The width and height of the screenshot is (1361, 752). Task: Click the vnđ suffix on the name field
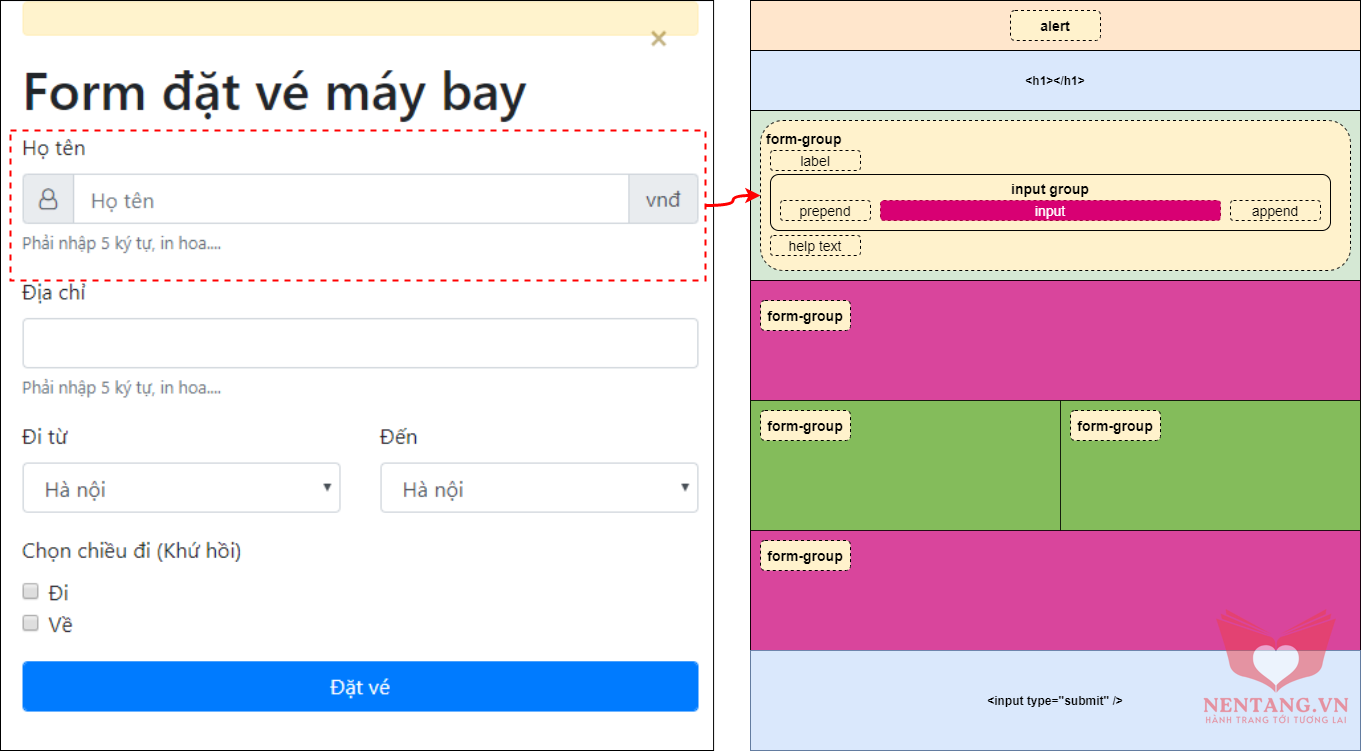663,200
